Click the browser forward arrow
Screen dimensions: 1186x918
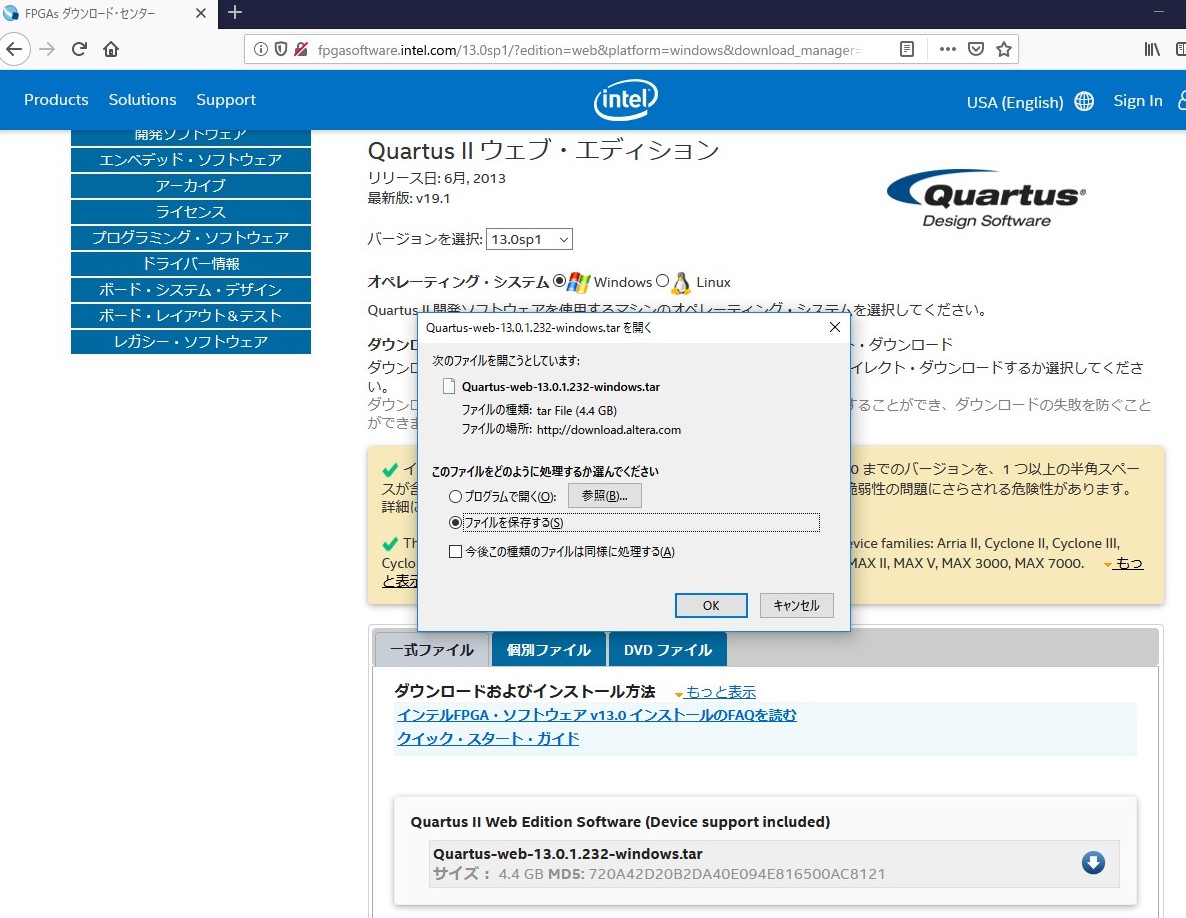[47, 50]
